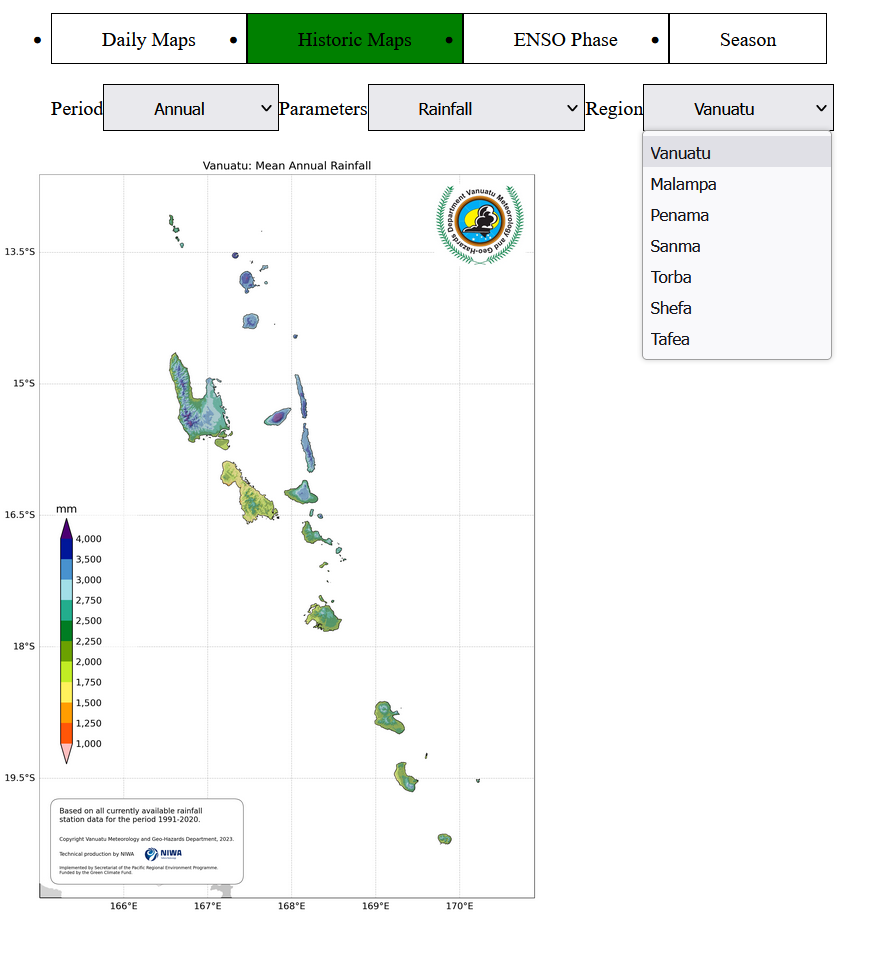Expand the Period Annual dropdown
The height and width of the screenshot is (967, 883).
click(x=190, y=108)
